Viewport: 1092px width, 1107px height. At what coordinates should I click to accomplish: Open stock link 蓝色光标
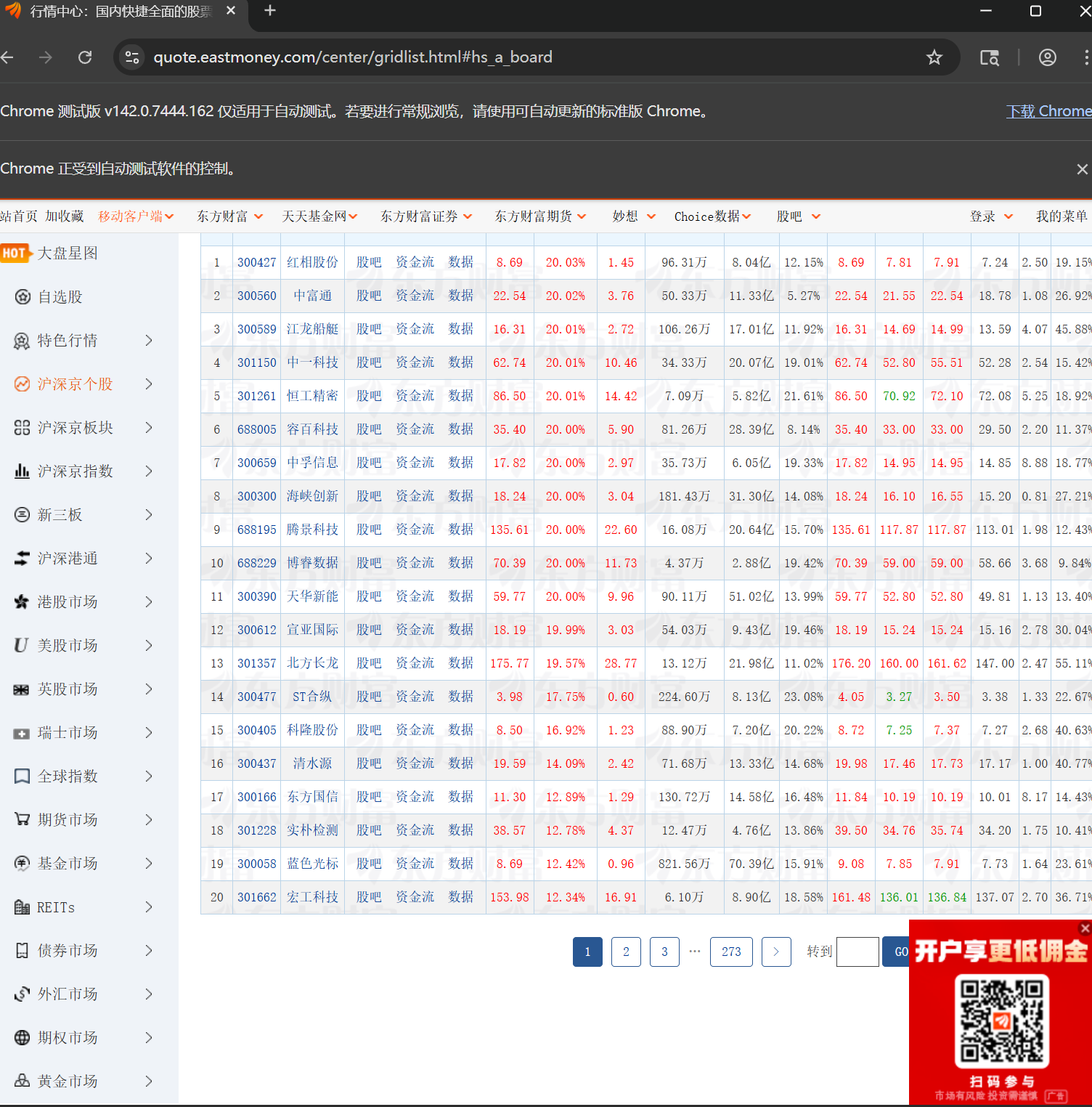tap(312, 864)
